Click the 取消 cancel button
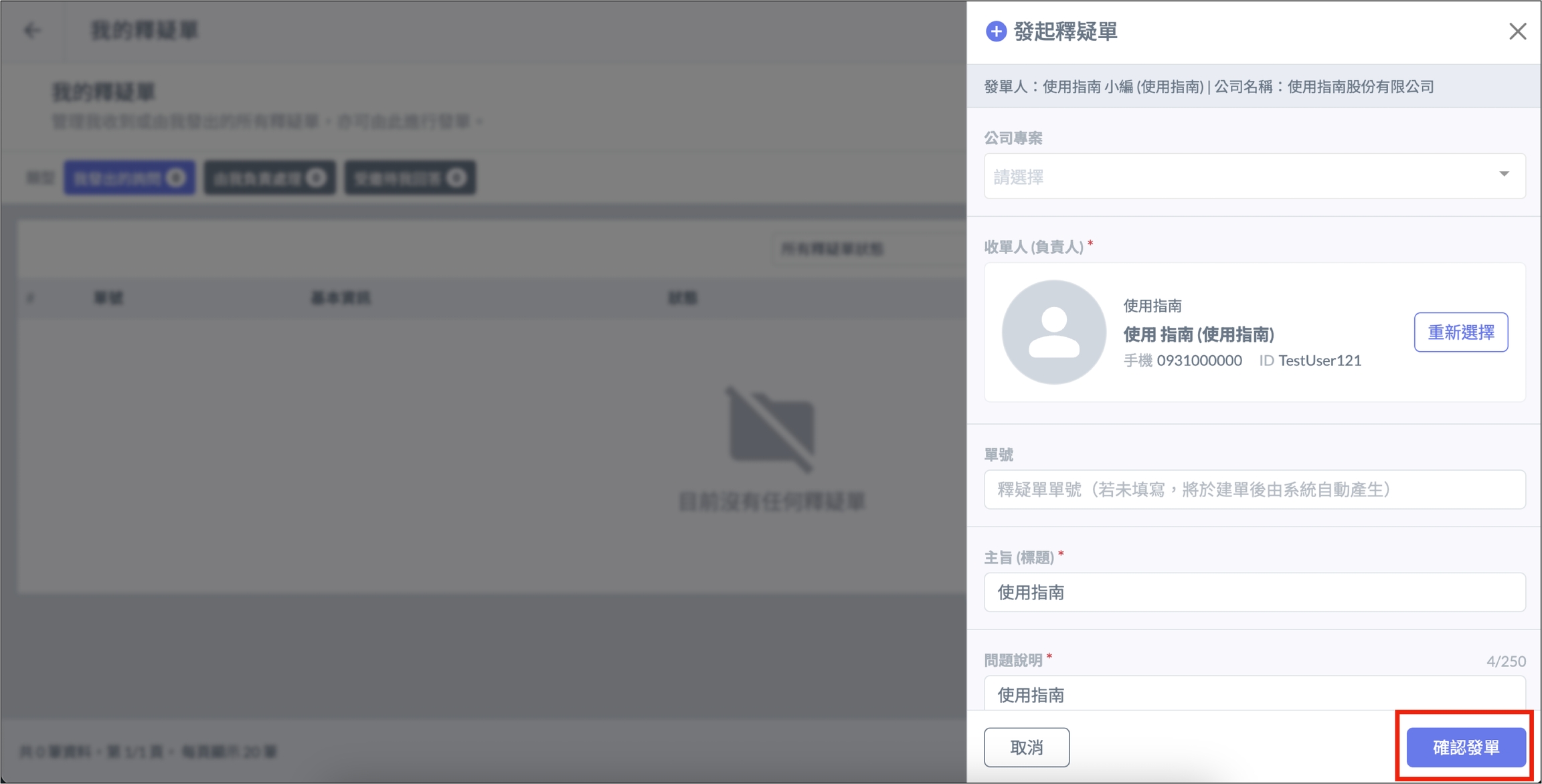 coord(1026,747)
